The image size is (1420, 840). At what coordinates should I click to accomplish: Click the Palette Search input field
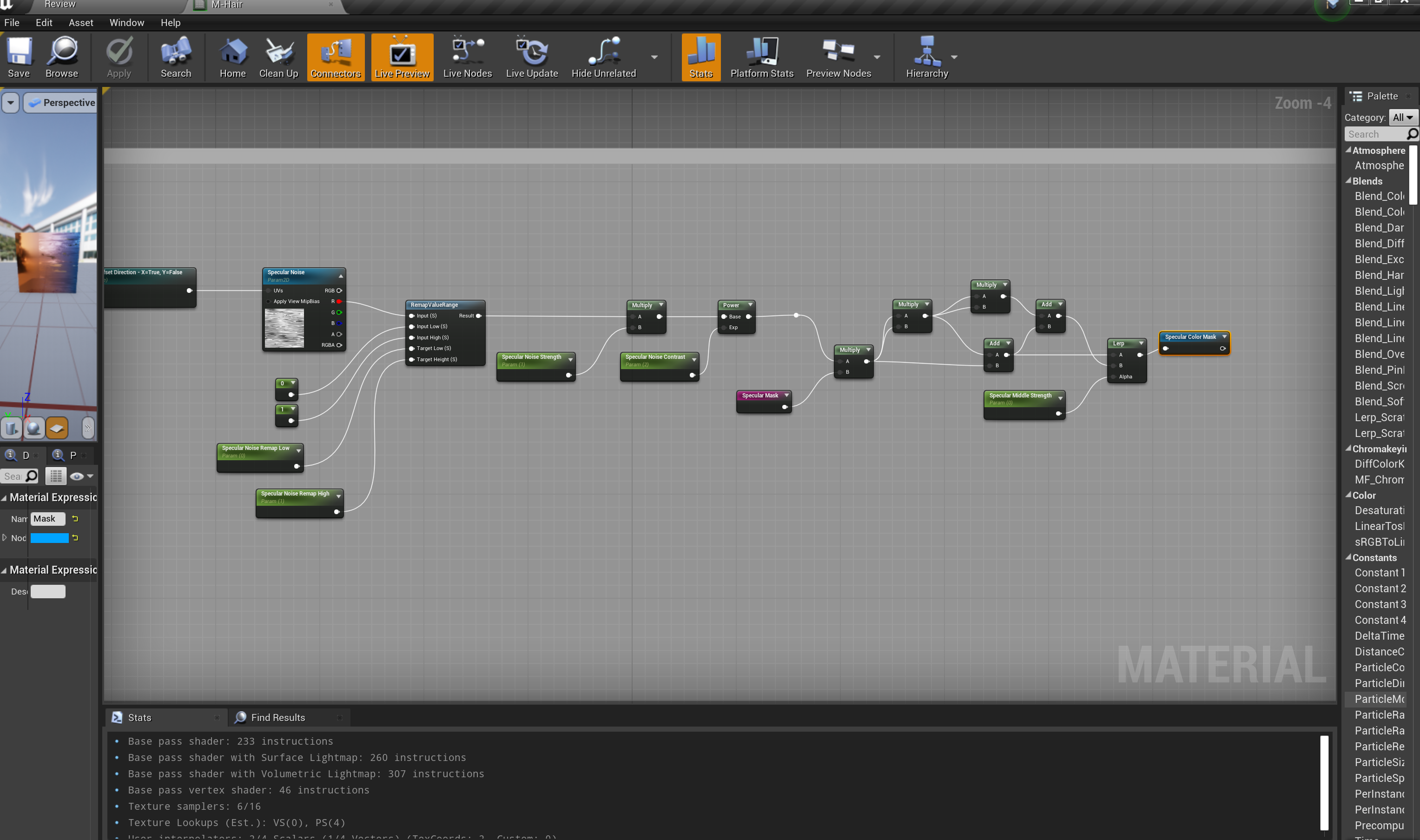1376,134
